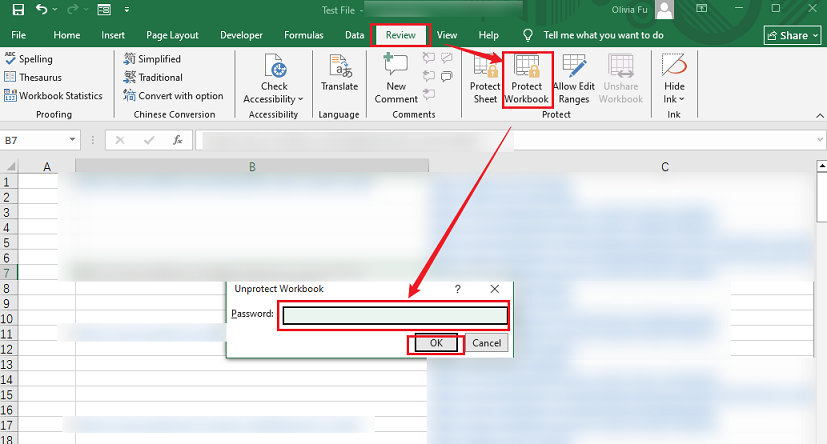
Task: Select column A header
Action: [x=47, y=167]
